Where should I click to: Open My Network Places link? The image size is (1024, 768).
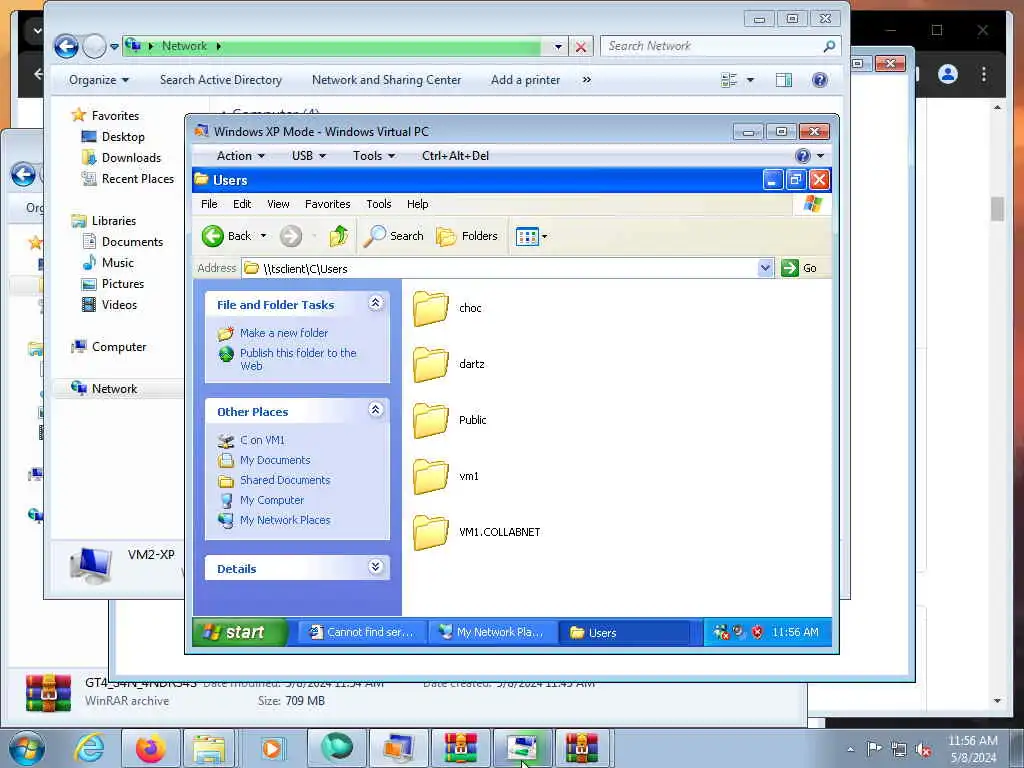tap(285, 520)
